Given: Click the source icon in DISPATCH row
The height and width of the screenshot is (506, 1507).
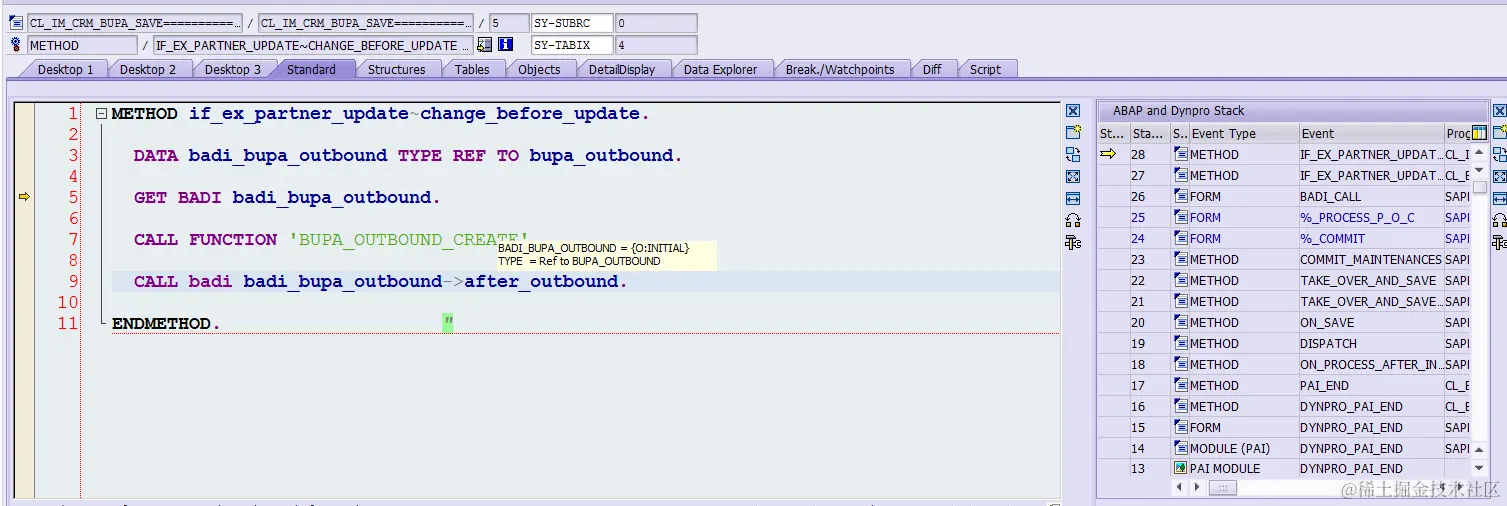Looking at the screenshot, I should click(1181, 343).
